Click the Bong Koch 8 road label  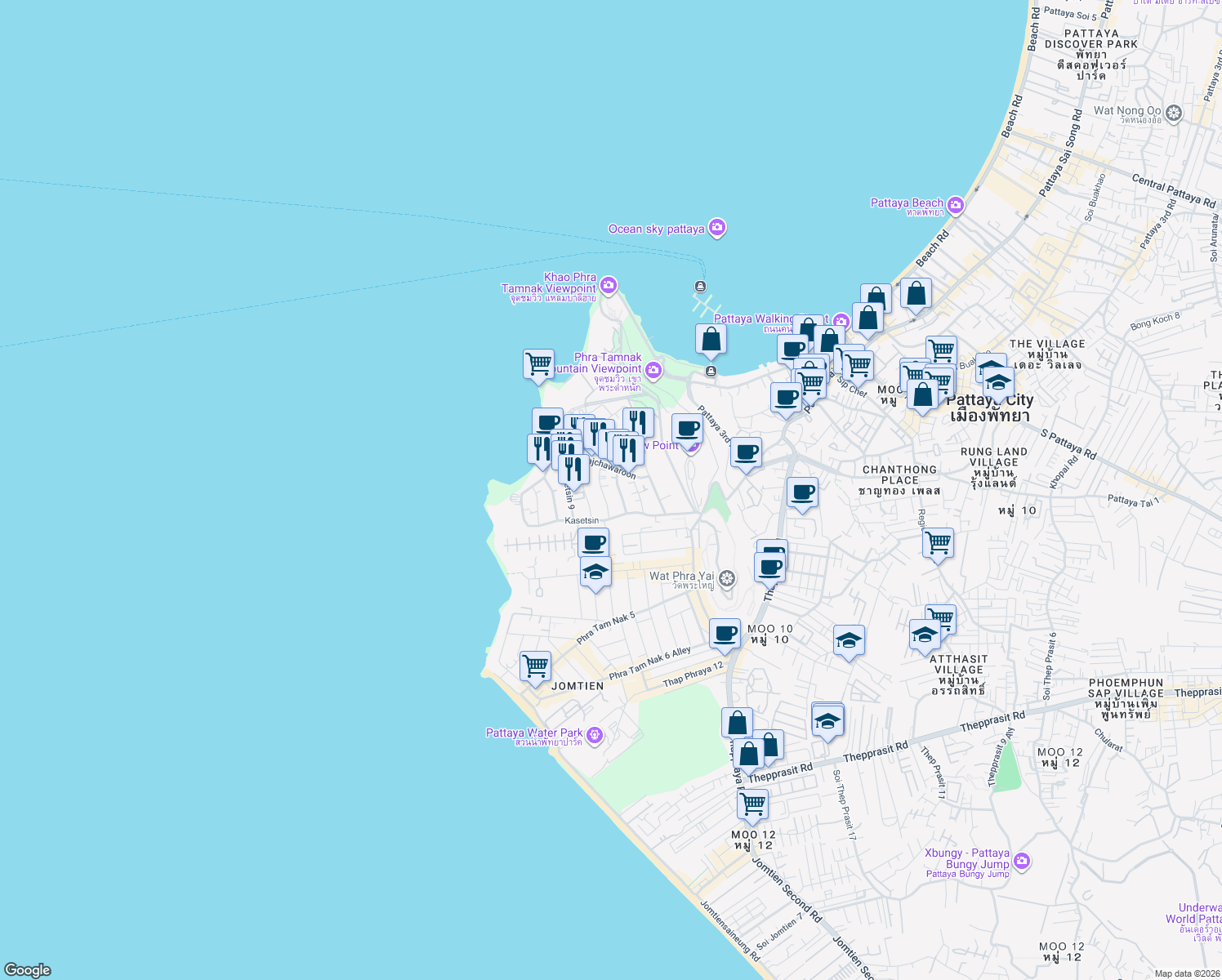pyautogui.click(x=1155, y=321)
